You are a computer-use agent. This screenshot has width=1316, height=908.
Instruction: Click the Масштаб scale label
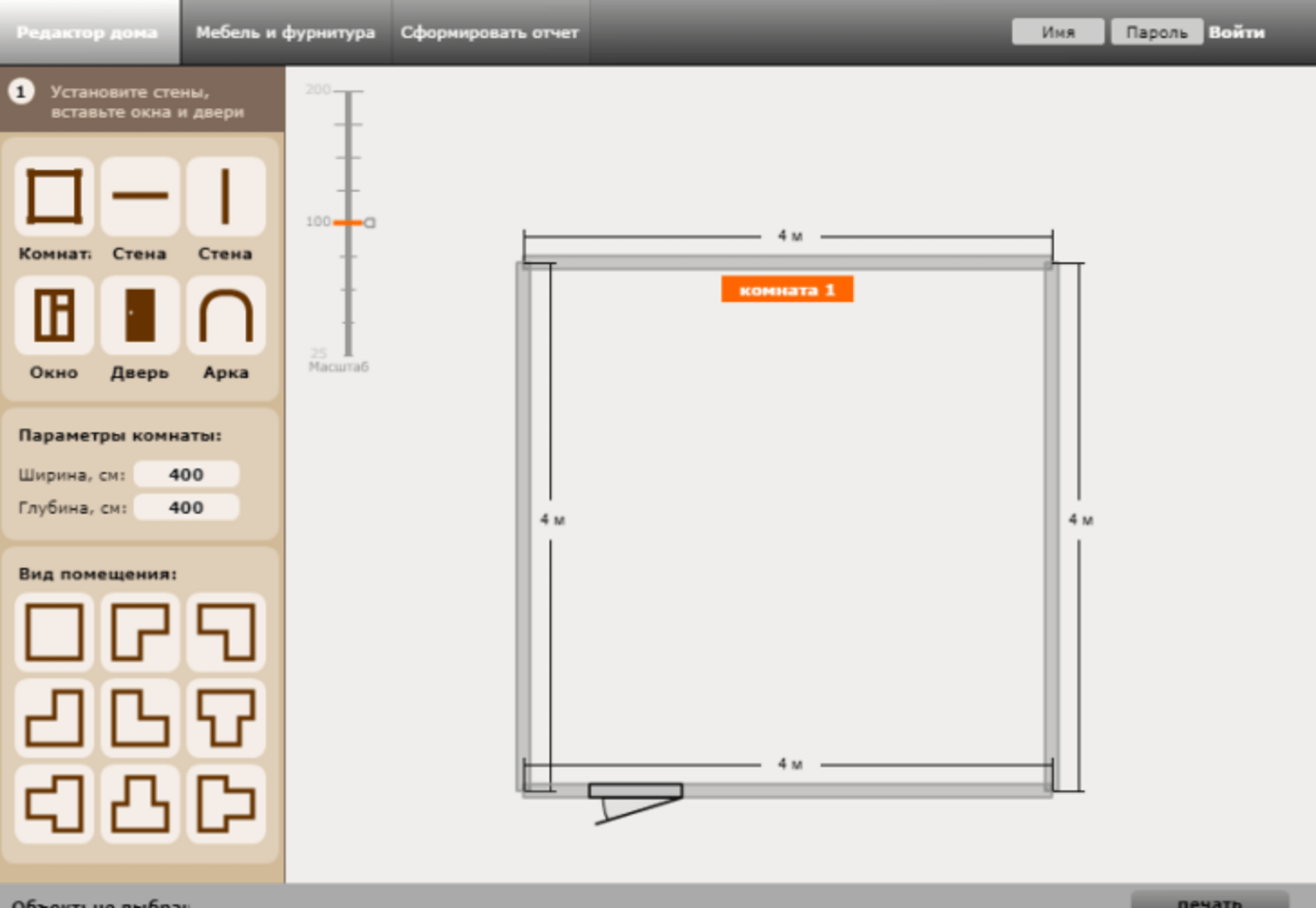338,367
